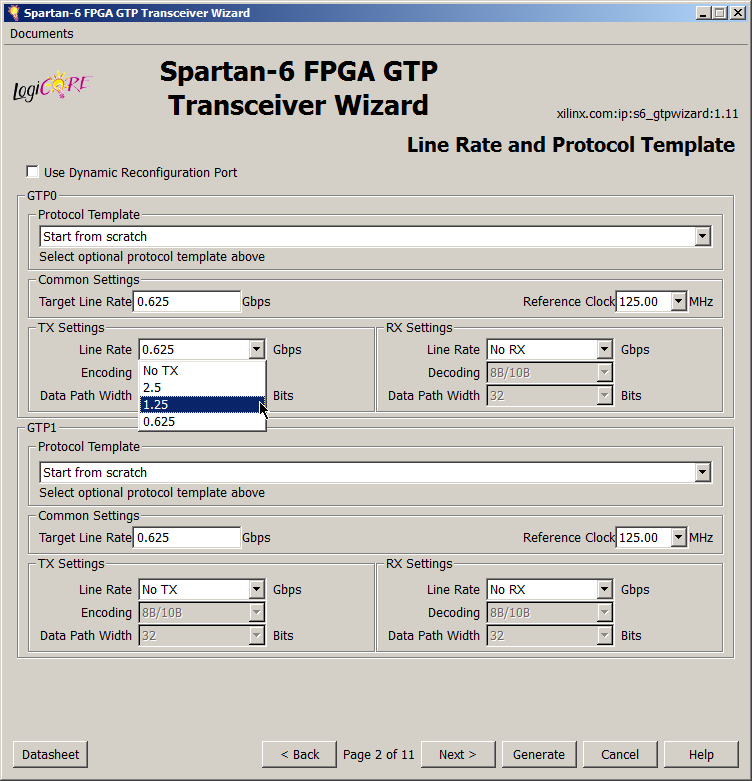Image resolution: width=752 pixels, height=781 pixels.
Task: Select 2.5 Gbps line rate option
Action: [202, 388]
